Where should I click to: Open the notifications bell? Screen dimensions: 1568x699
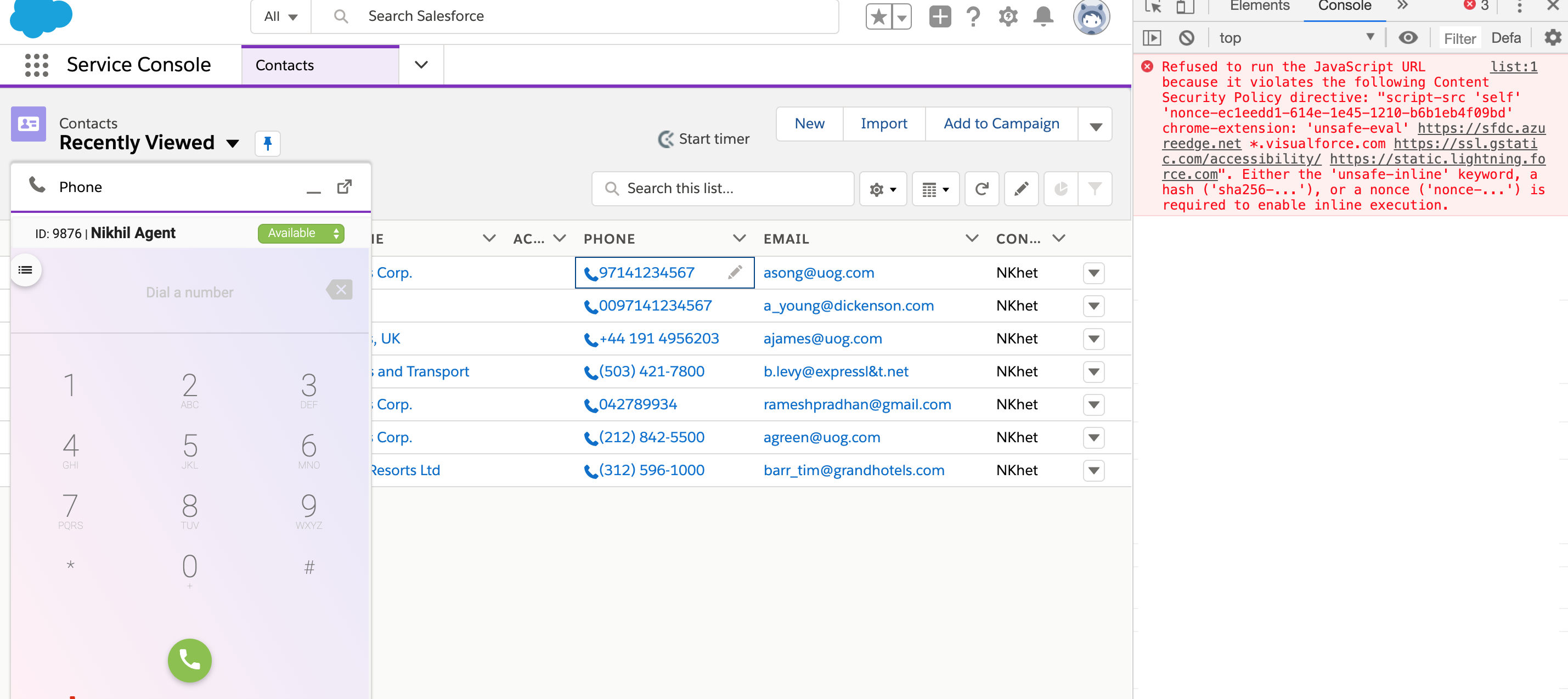pyautogui.click(x=1043, y=16)
